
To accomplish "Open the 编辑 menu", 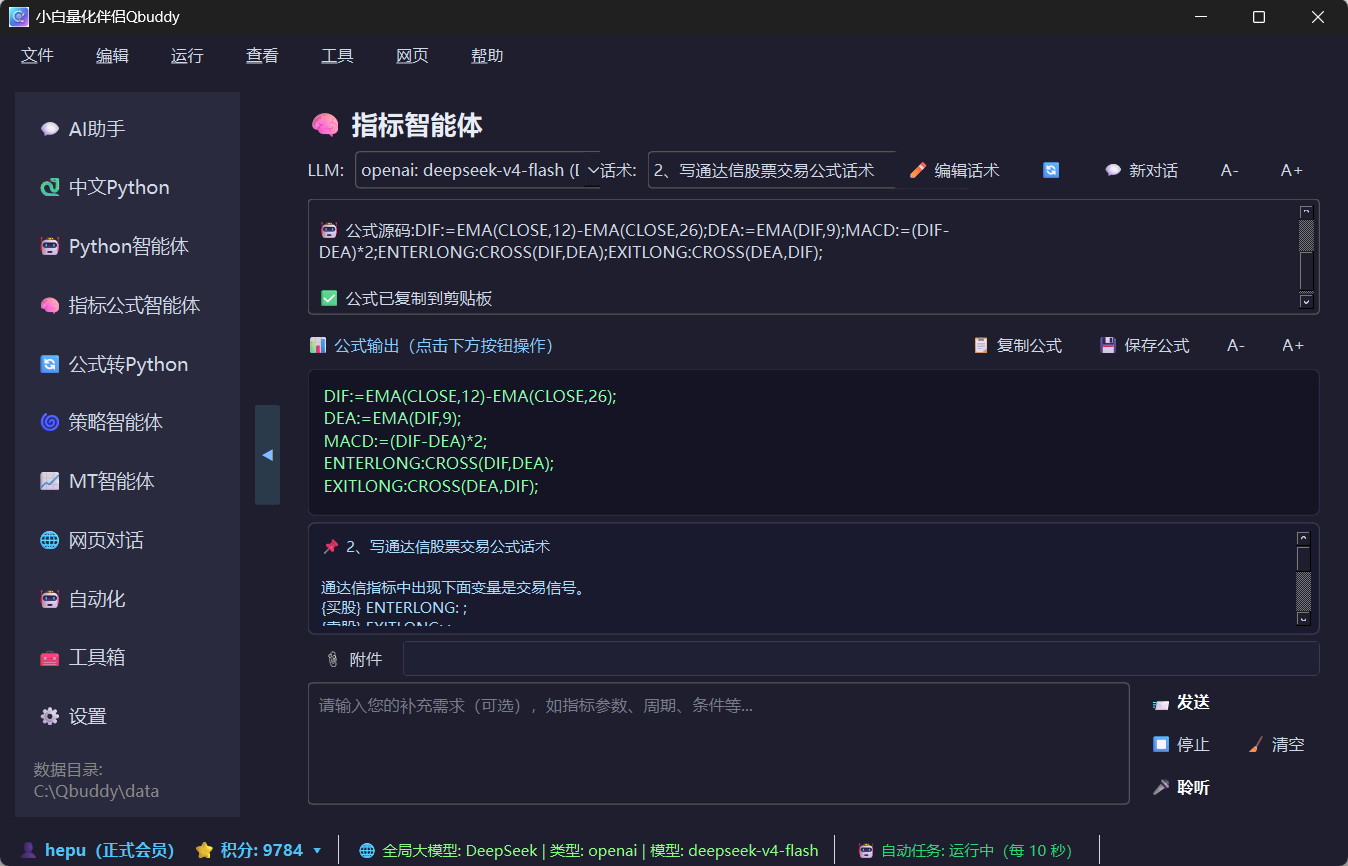I will (112, 56).
